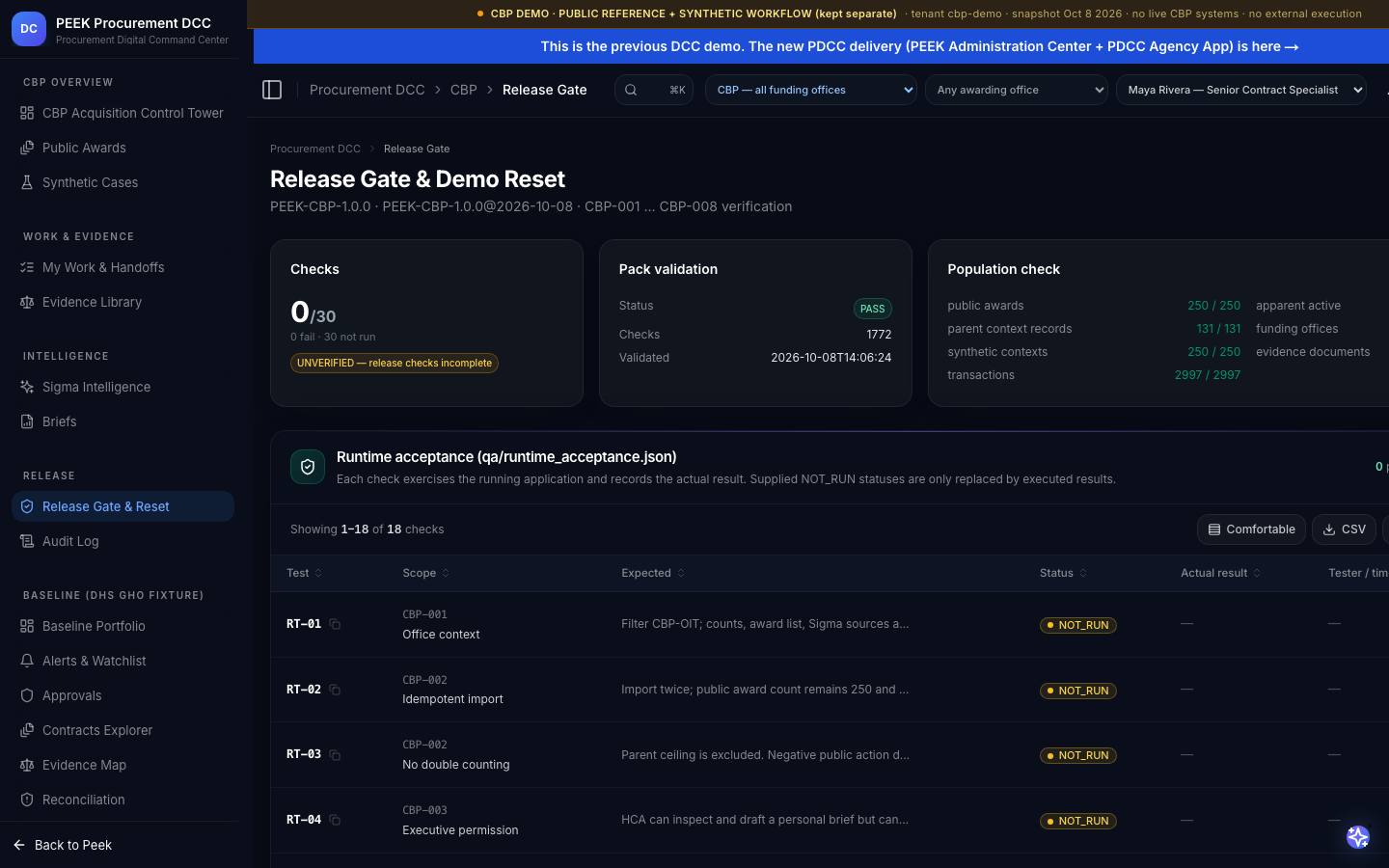Open Evidence Library
Image resolution: width=1389 pixels, height=868 pixels.
[123, 302]
